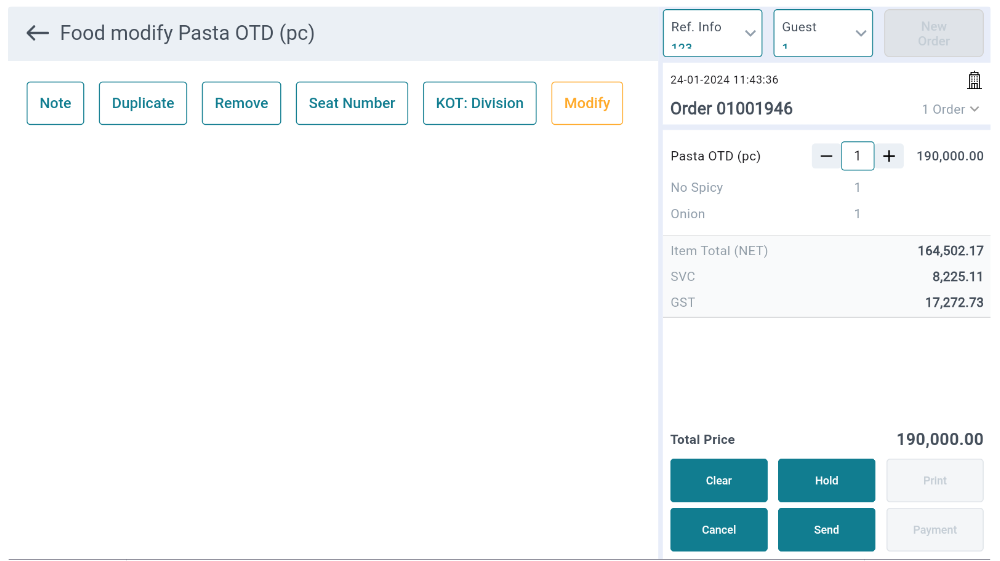Click the building icon beside the timestamp
The height and width of the screenshot is (561, 1000).
click(974, 80)
